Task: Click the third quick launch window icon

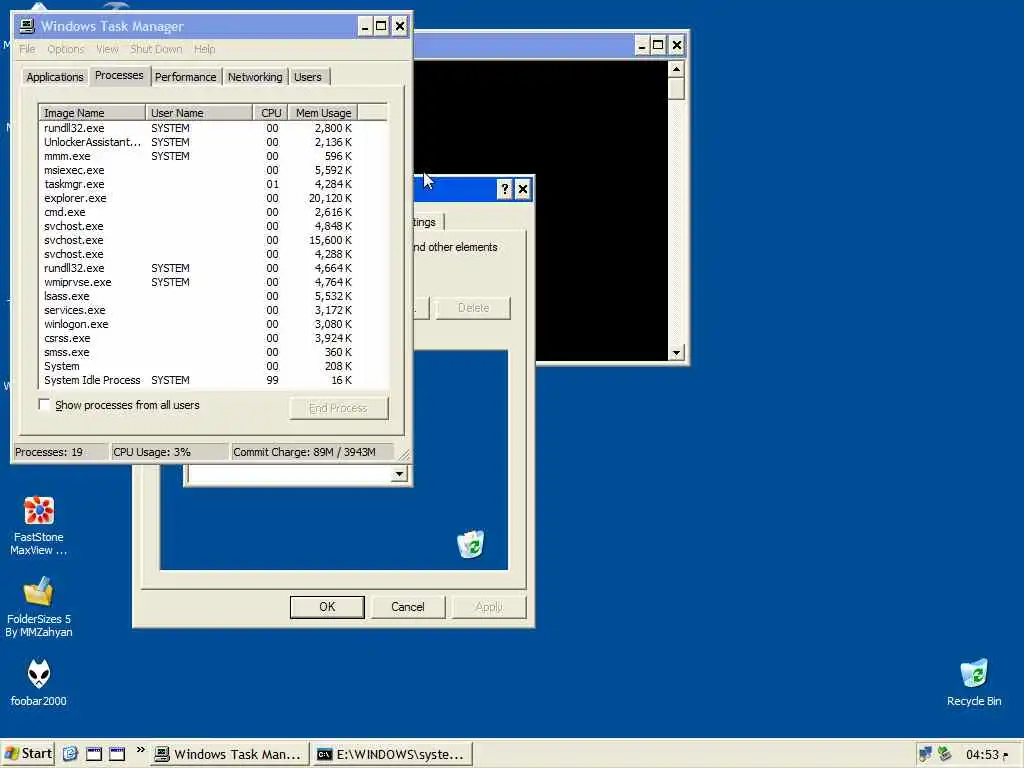Action: click(x=117, y=754)
